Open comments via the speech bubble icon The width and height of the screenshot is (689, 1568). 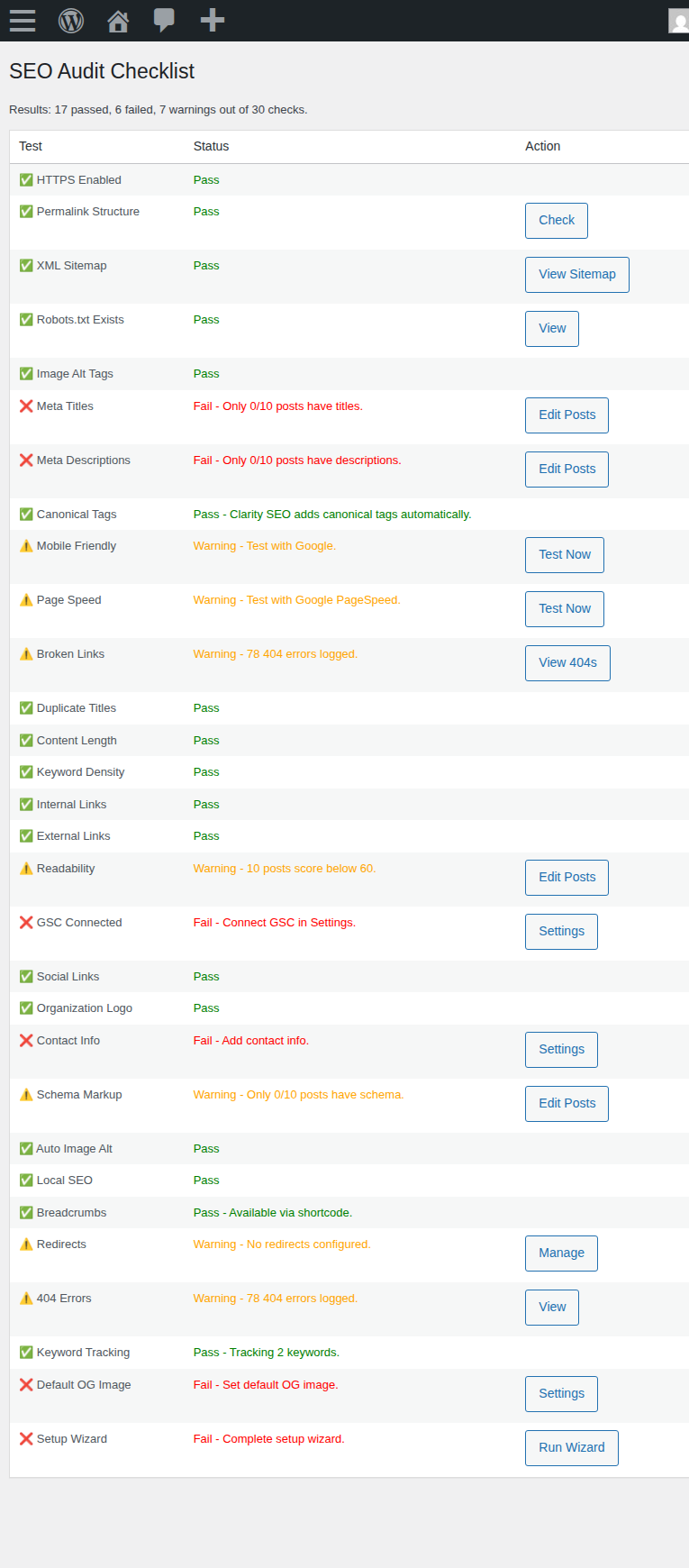point(164,21)
